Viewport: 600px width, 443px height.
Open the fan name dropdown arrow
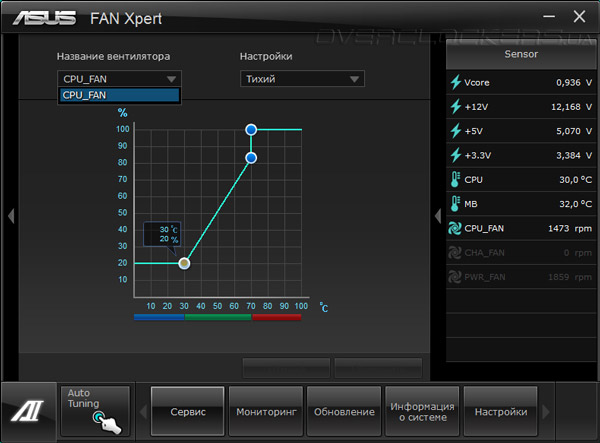click(x=171, y=79)
